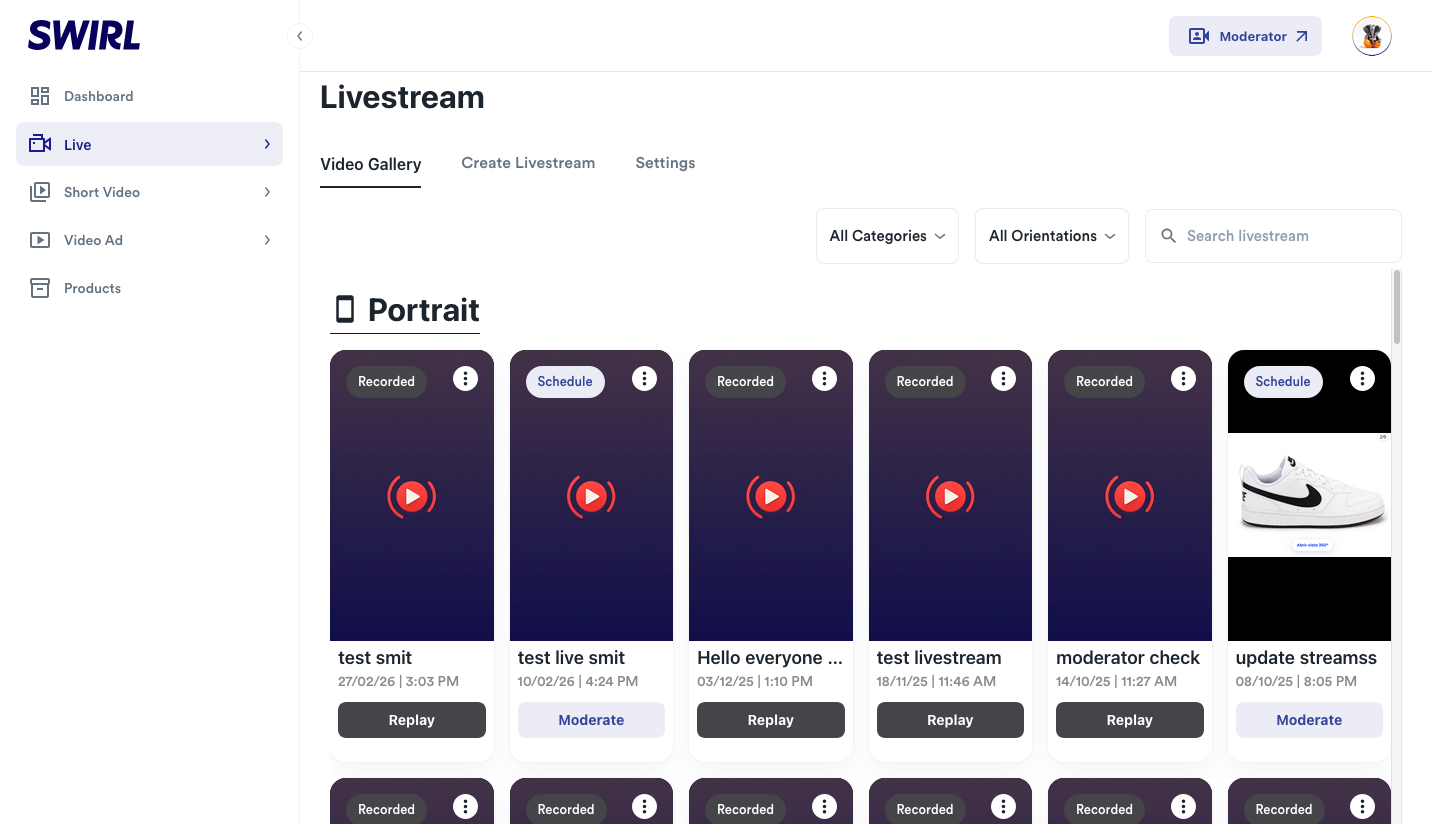Click the phone icon beside Portrait heading
This screenshot has width=1432, height=825.
pos(345,309)
